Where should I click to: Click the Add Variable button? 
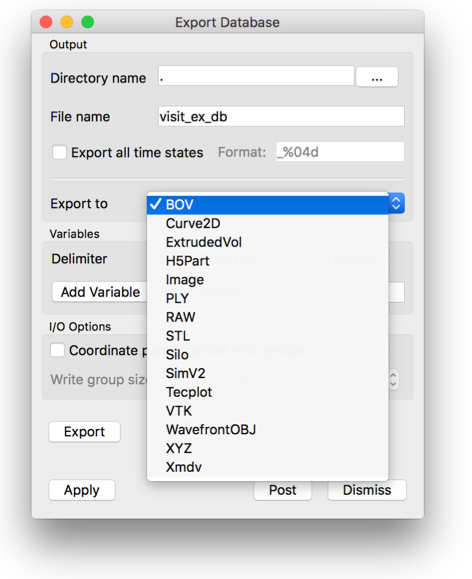click(100, 292)
